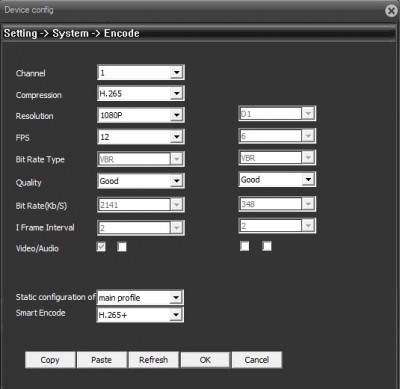Open the sub stream Bit Rate Type dropdown

277,158
